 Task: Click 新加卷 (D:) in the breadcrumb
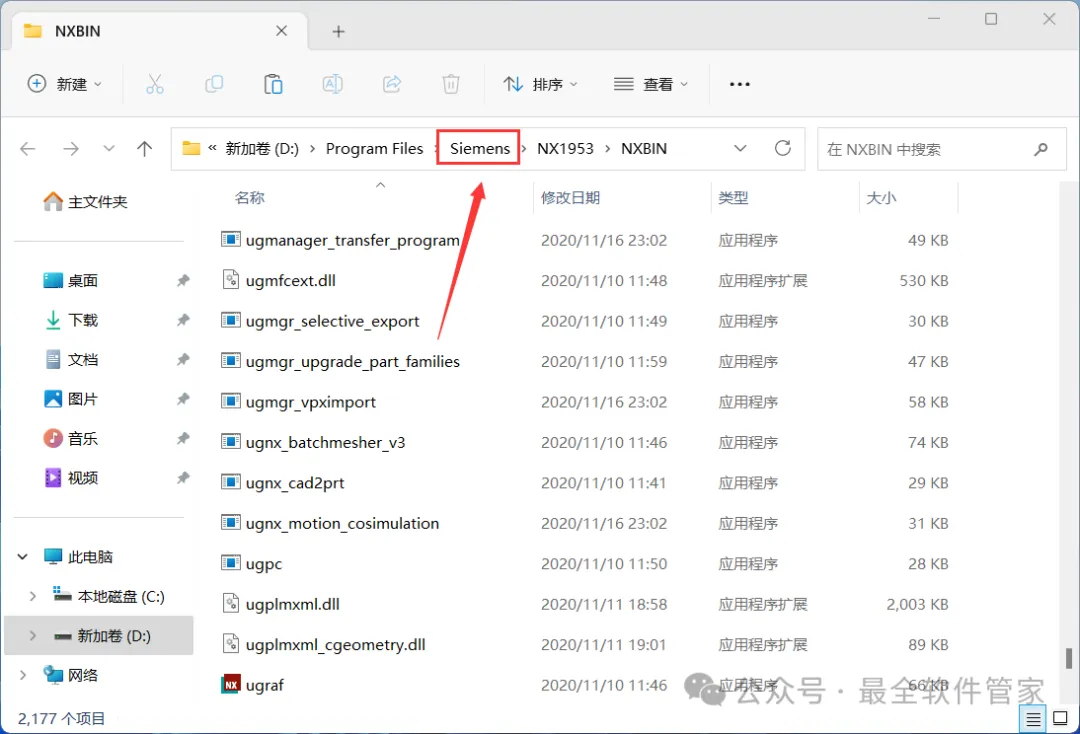262,148
